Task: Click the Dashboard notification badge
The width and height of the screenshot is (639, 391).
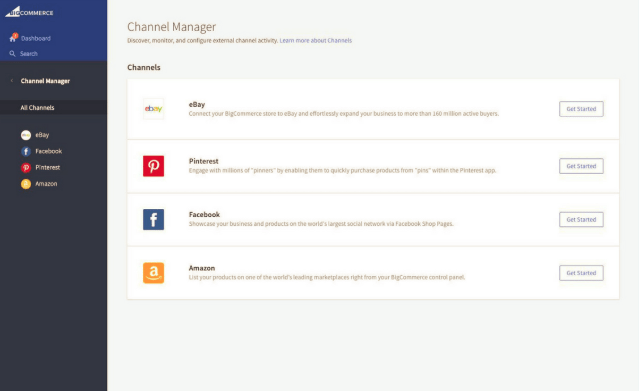Action: [15, 35]
